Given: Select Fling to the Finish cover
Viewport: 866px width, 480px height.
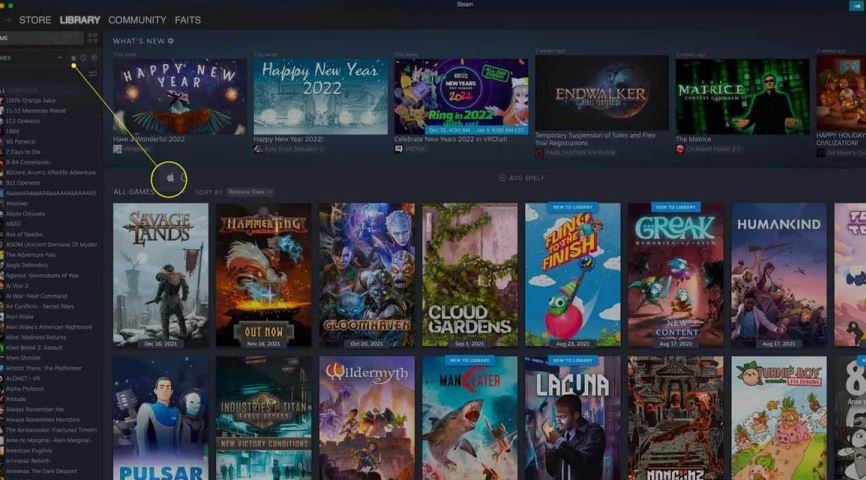Looking at the screenshot, I should tap(573, 275).
